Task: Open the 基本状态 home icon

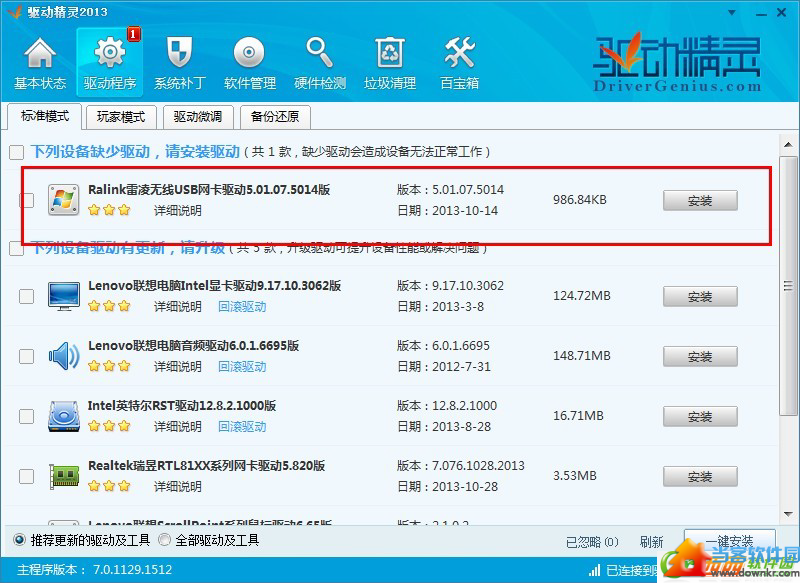Action: [40, 55]
